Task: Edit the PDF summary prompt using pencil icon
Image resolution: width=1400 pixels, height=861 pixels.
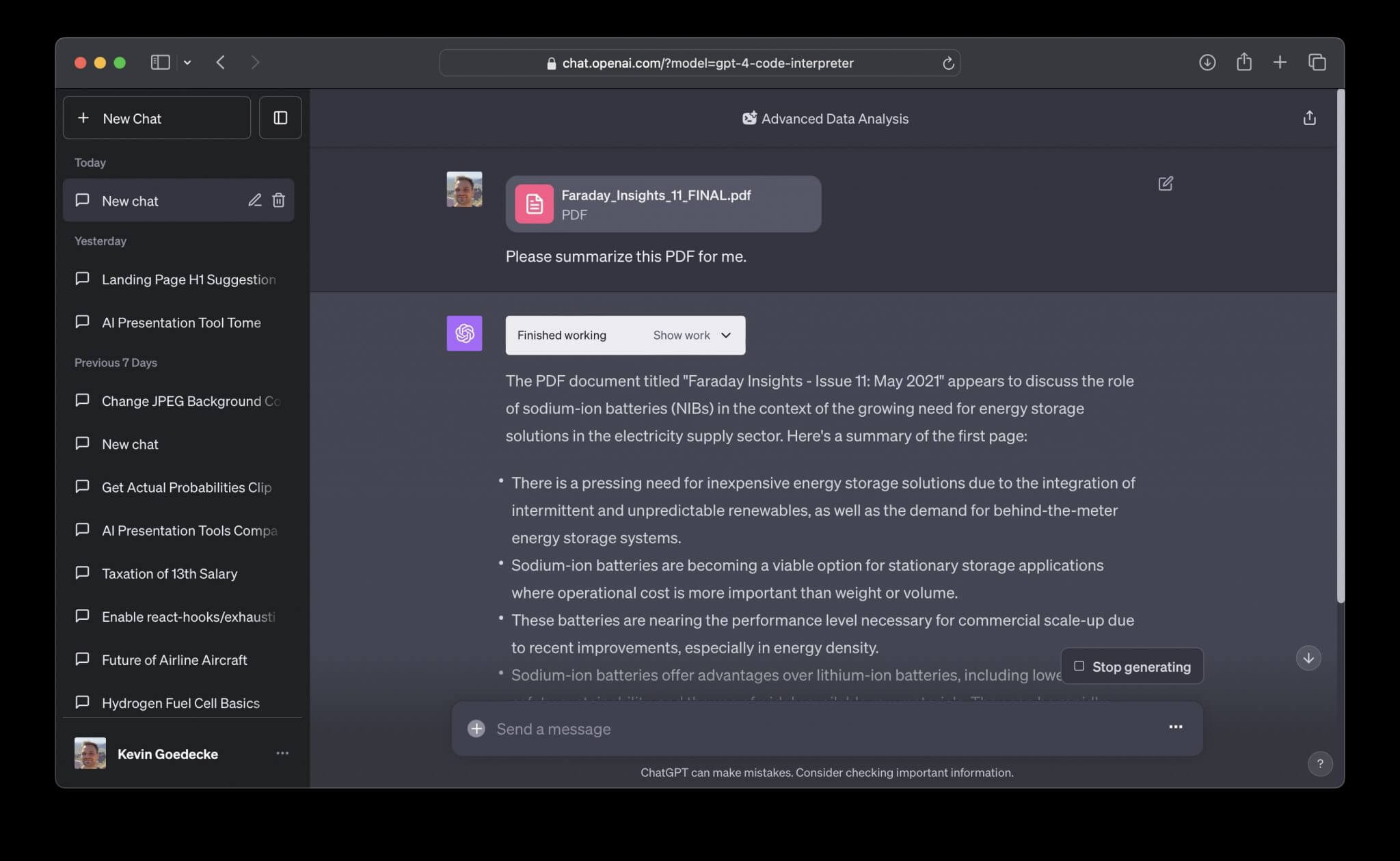Action: (x=1166, y=184)
